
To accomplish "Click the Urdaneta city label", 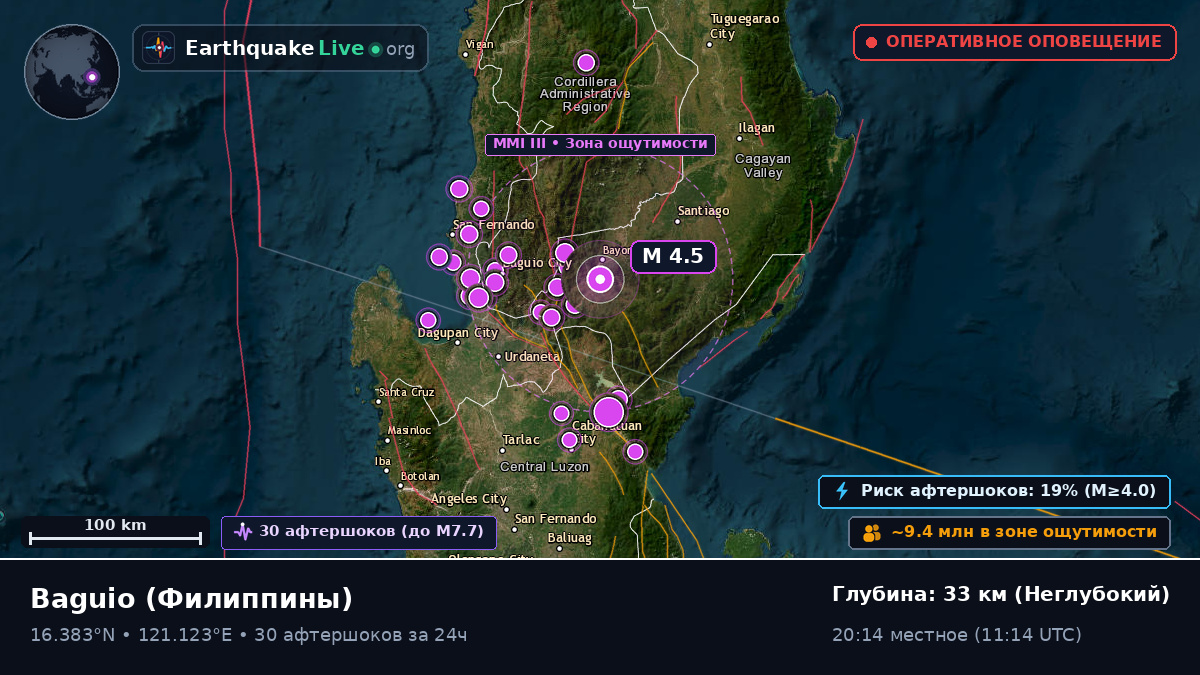I will point(533,356).
